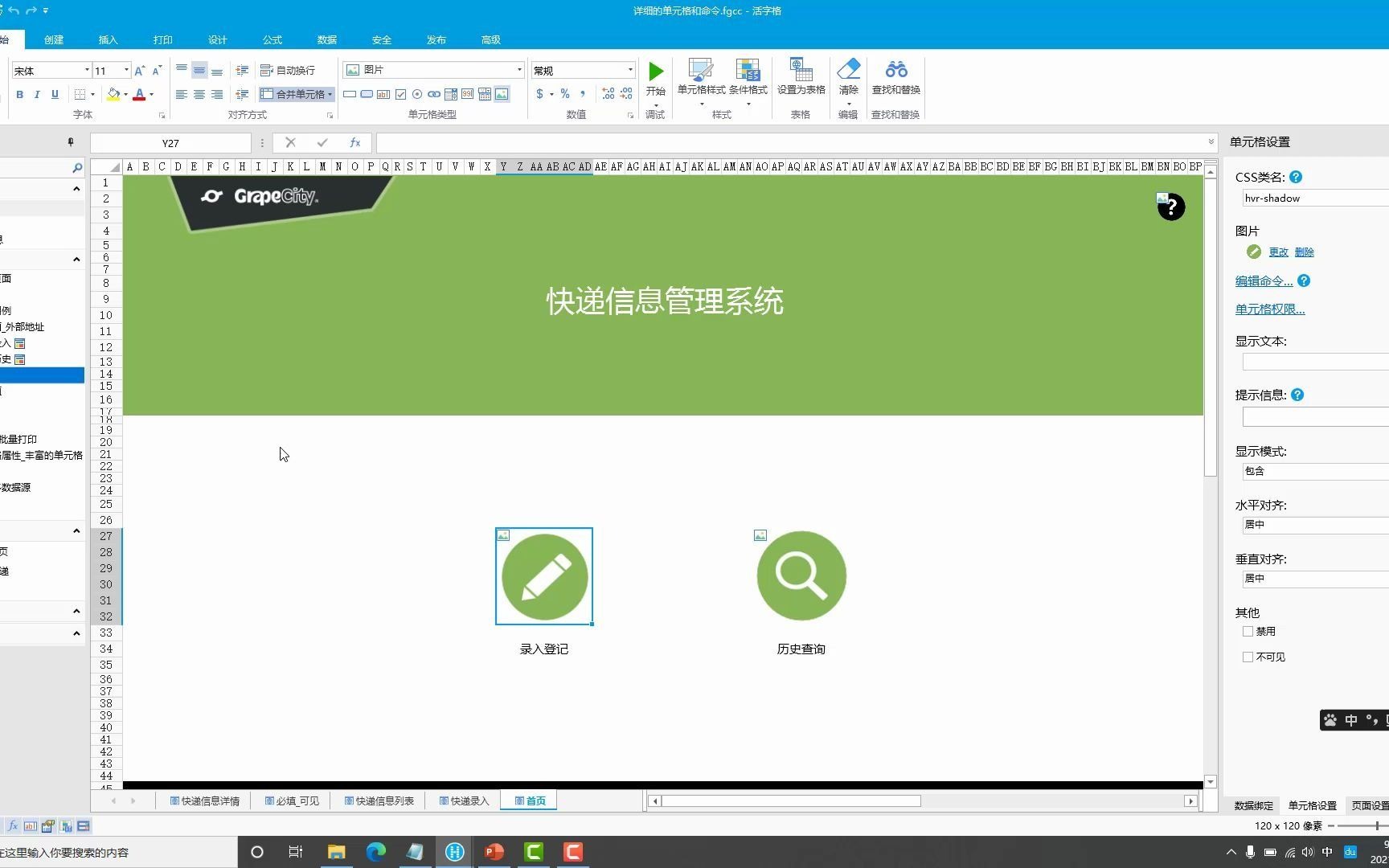
Task: Open the cell type dropdown showing 图片
Action: [x=518, y=70]
